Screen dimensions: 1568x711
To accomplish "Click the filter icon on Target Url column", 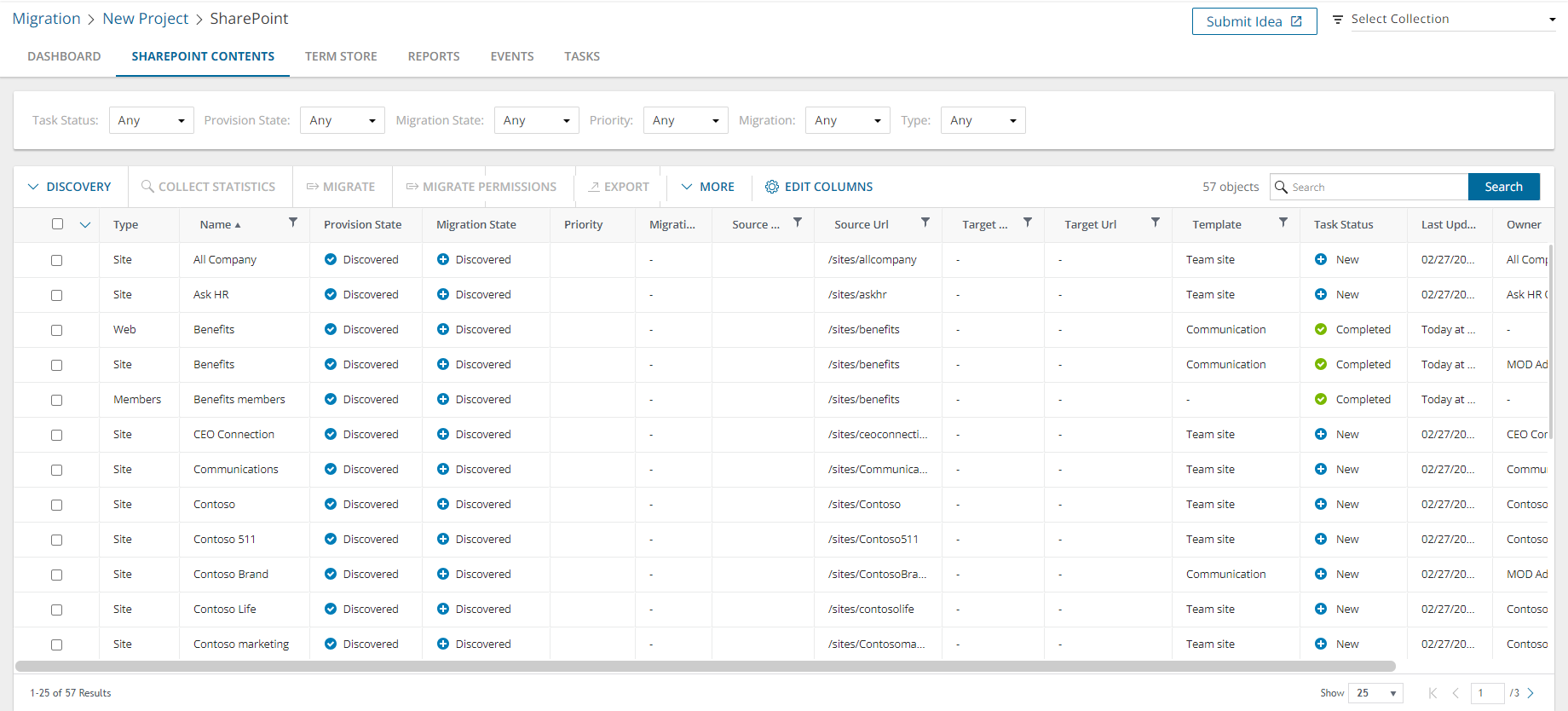I will 1156,223.
